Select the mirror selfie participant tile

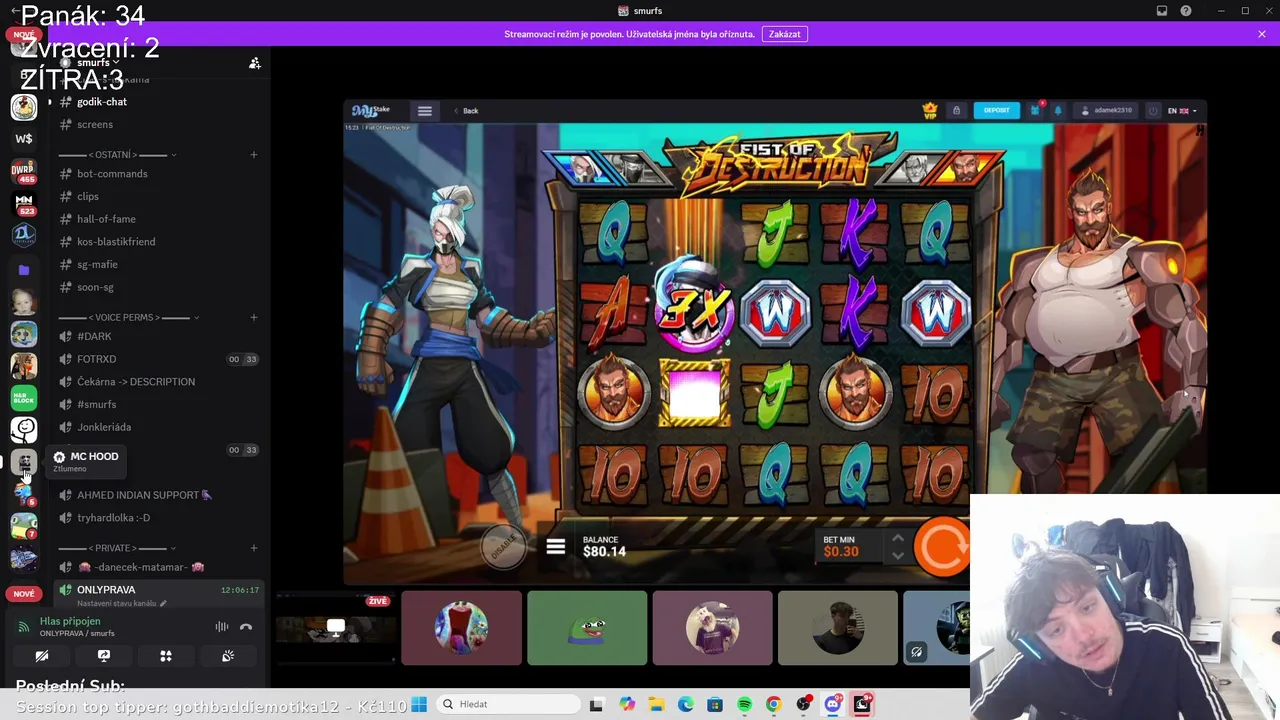(x=838, y=628)
